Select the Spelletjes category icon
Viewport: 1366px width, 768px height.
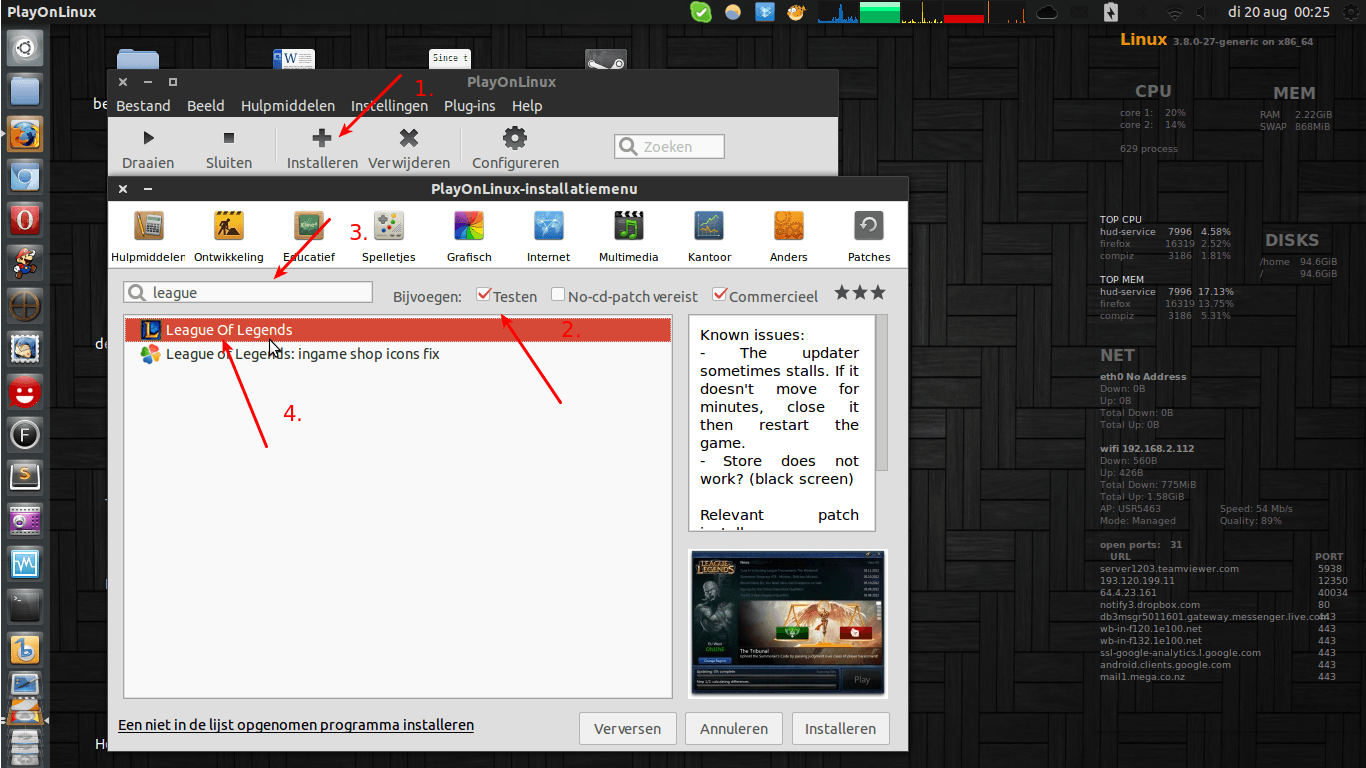pos(389,226)
